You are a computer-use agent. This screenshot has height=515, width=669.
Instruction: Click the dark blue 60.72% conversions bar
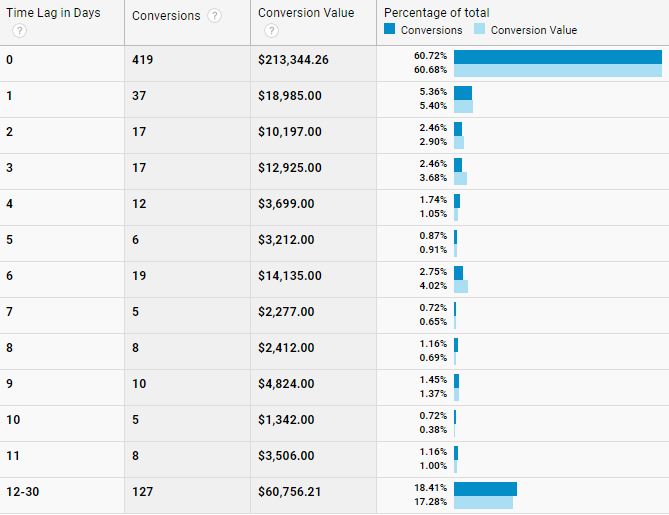click(557, 57)
